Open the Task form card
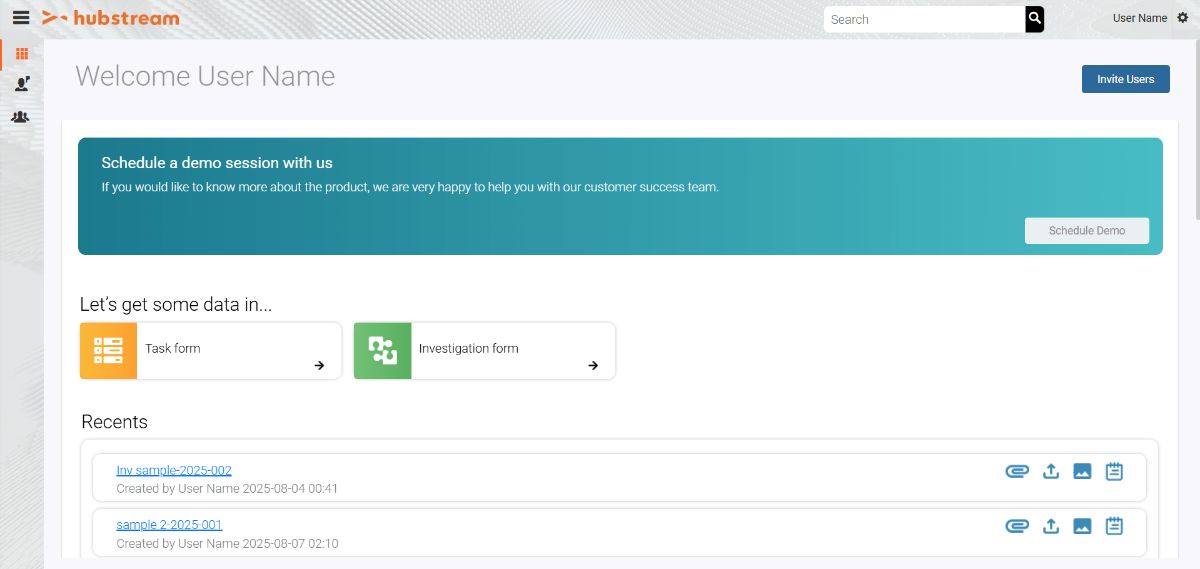 210,351
